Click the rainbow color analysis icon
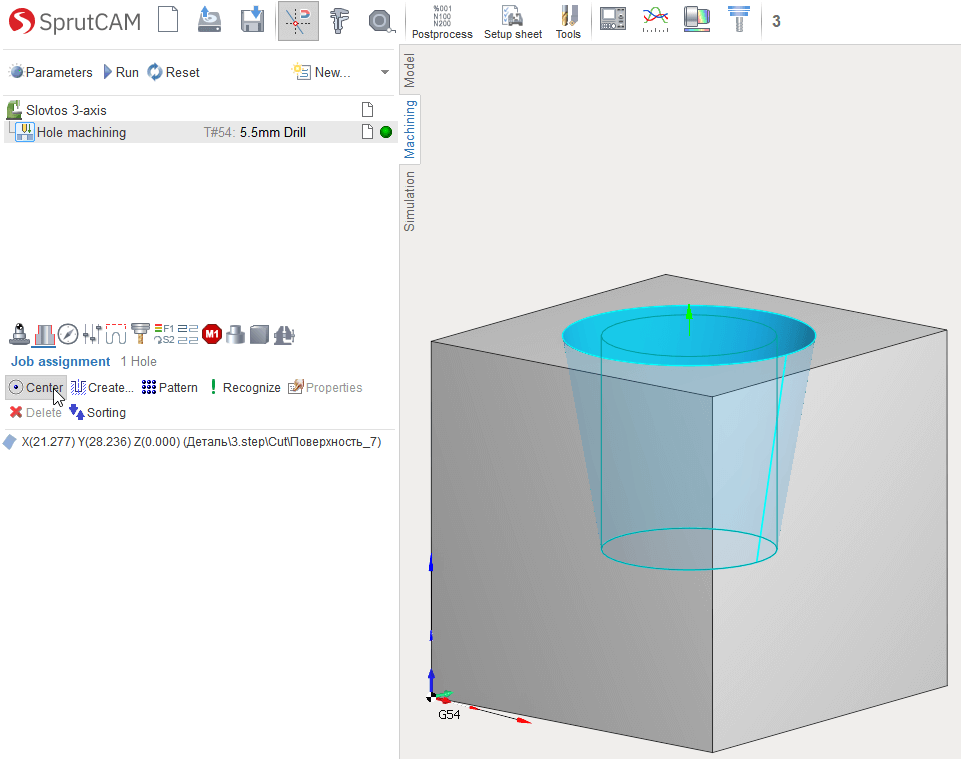Image resolution: width=961 pixels, height=759 pixels. 697,19
